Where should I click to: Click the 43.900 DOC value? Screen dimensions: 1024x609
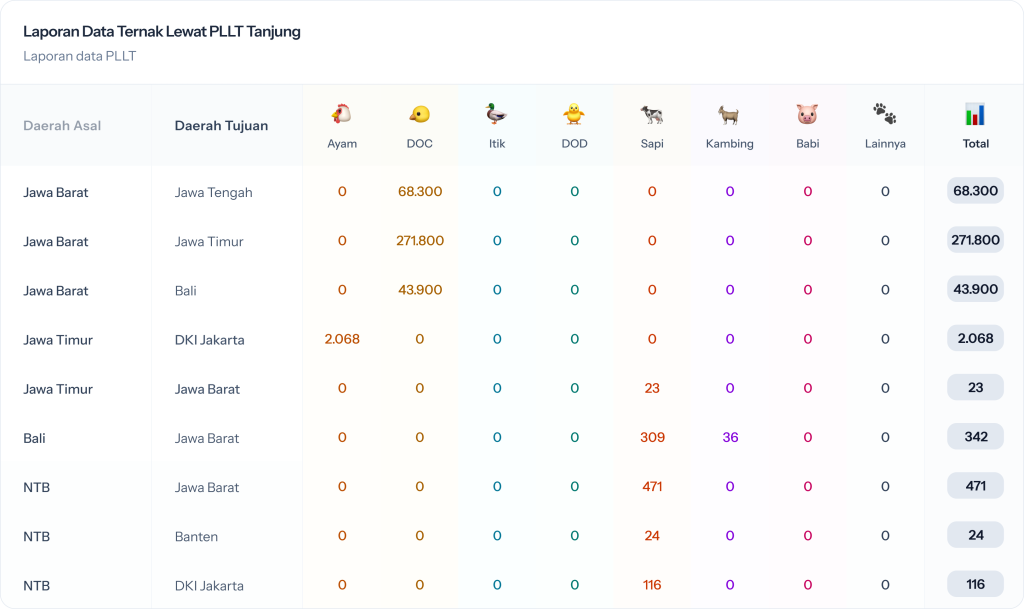(x=420, y=290)
